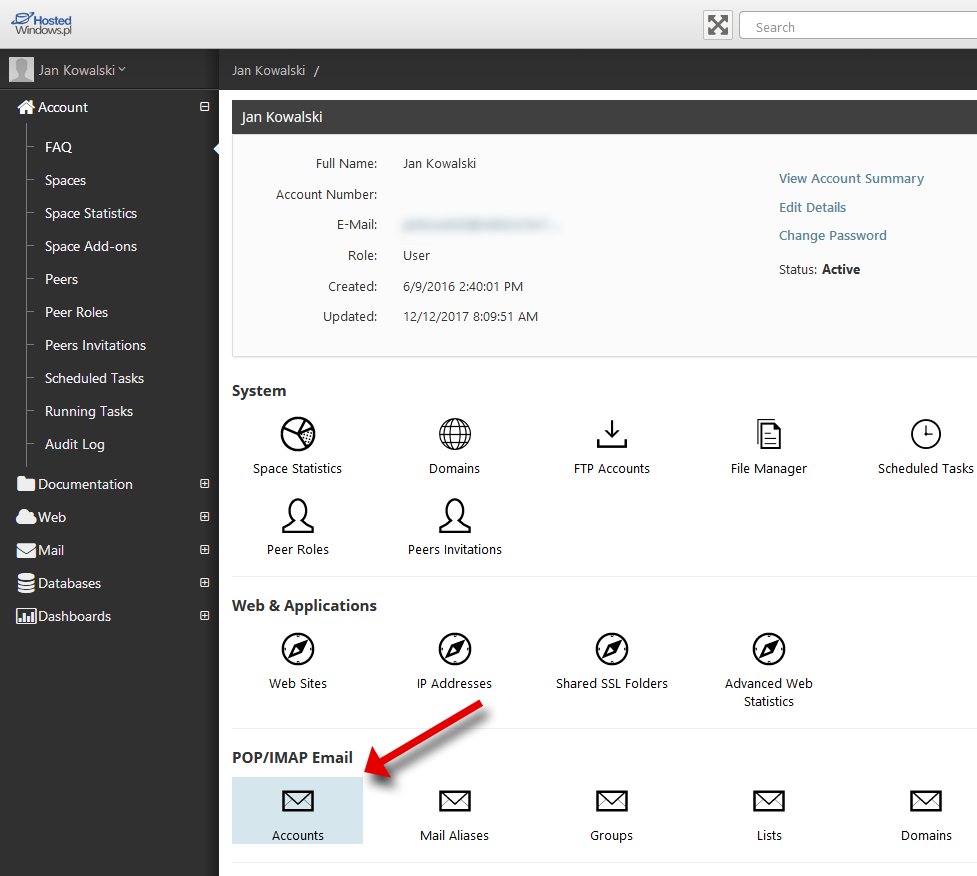Click the Created date 6/9/2016 2:40:01 PM
The height and width of the screenshot is (876, 977).
tap(463, 287)
